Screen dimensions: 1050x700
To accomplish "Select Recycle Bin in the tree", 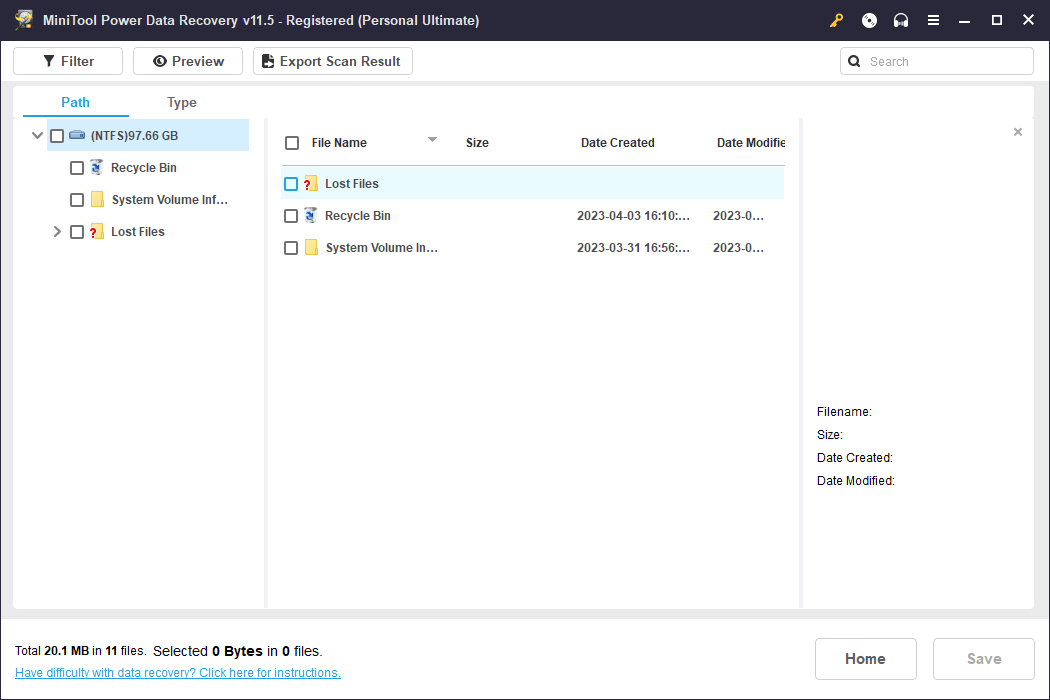I will tap(144, 167).
